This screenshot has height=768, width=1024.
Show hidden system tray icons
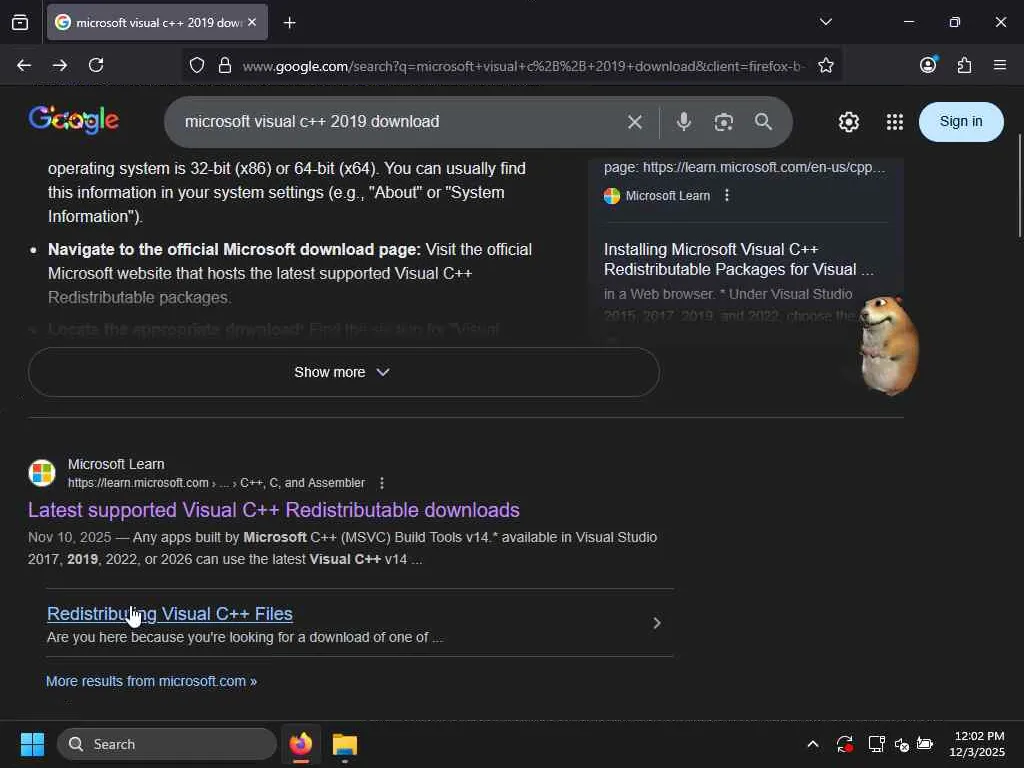[x=813, y=744]
